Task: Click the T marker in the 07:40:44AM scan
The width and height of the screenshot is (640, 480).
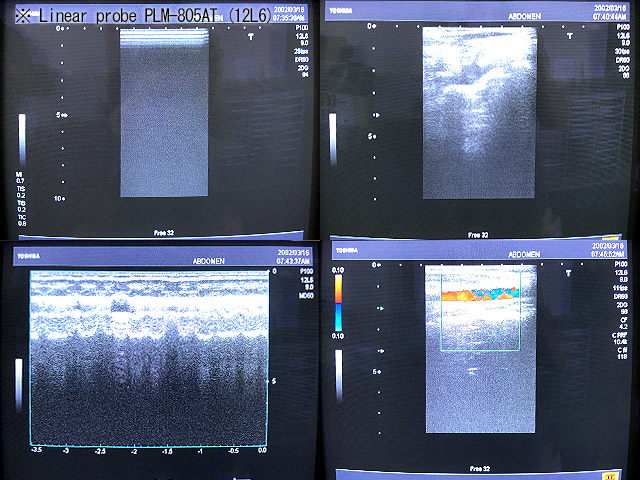Action: [x=570, y=36]
